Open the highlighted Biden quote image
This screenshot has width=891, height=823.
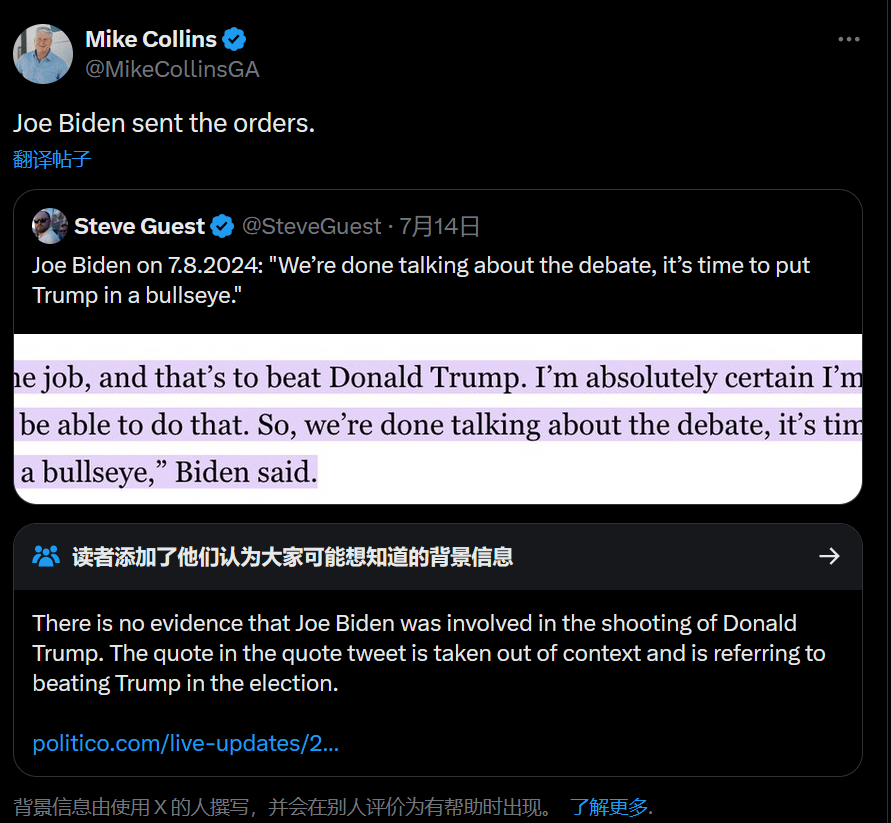pyautogui.click(x=438, y=420)
